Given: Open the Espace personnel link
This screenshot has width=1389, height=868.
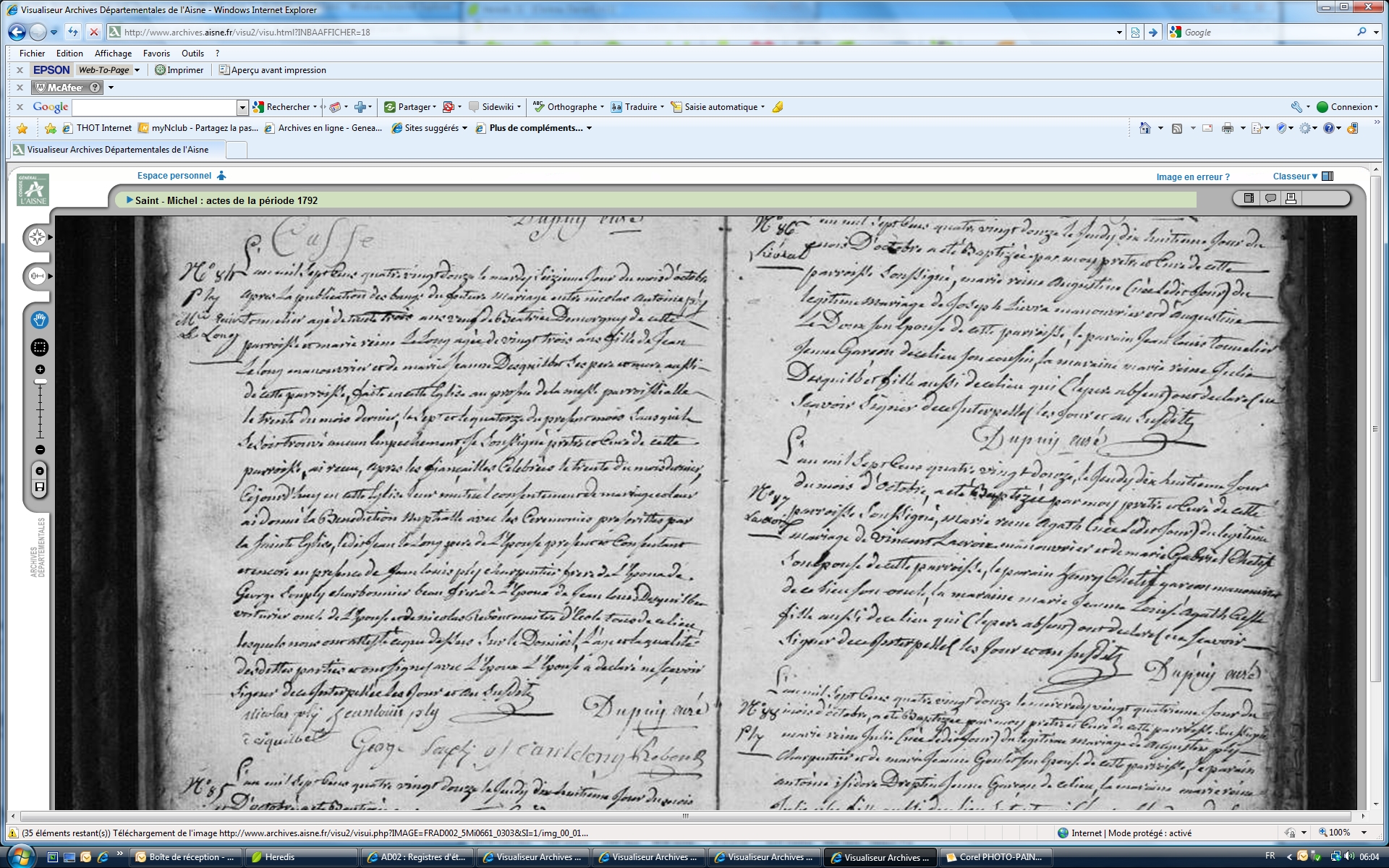Looking at the screenshot, I should tap(174, 176).
